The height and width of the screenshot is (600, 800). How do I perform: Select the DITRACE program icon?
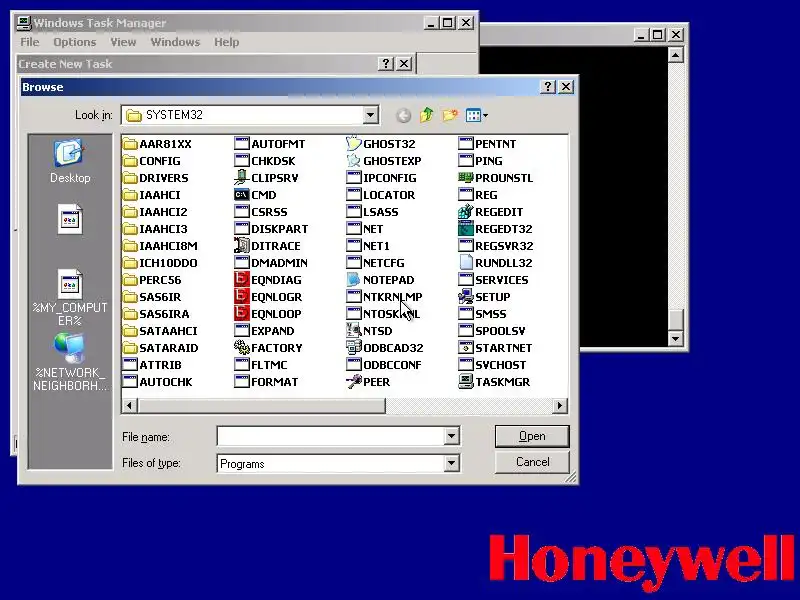point(241,245)
